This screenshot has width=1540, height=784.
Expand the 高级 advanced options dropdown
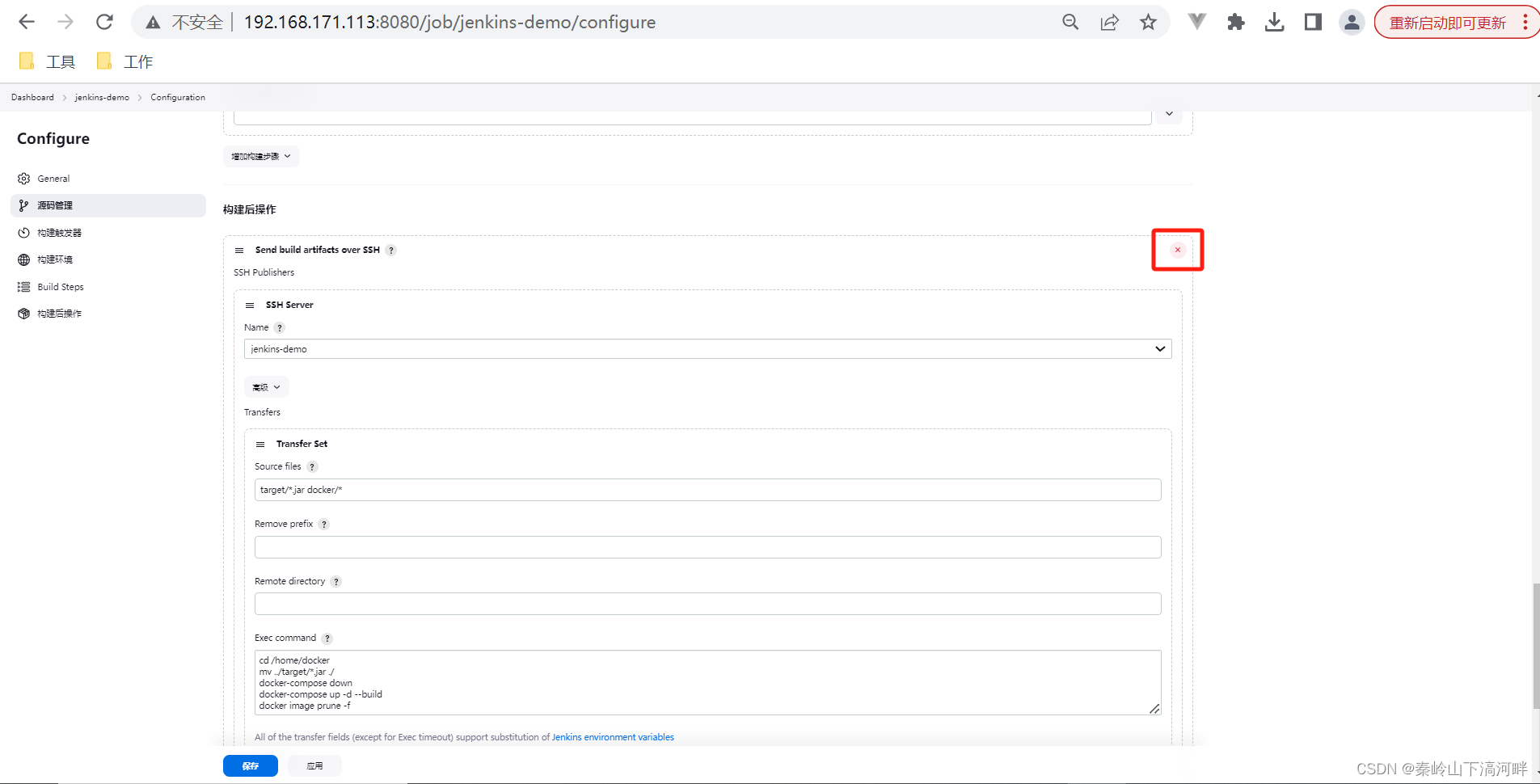(x=266, y=386)
